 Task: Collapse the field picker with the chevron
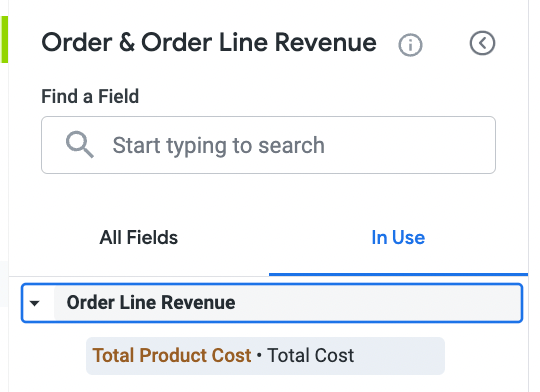click(x=482, y=43)
